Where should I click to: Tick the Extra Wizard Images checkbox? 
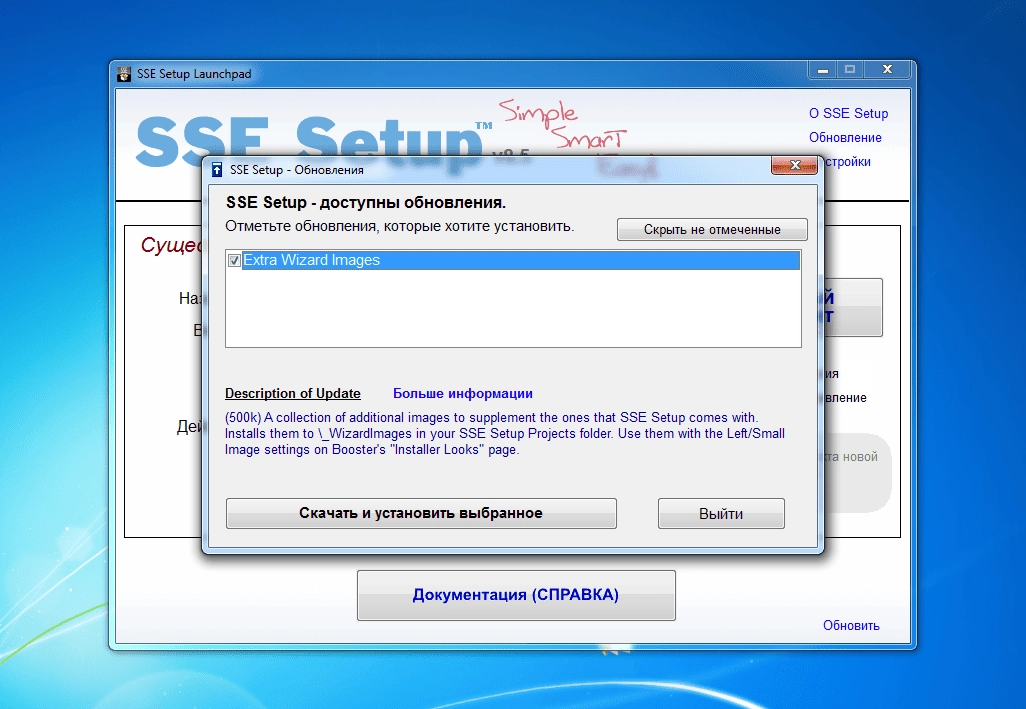[x=234, y=260]
